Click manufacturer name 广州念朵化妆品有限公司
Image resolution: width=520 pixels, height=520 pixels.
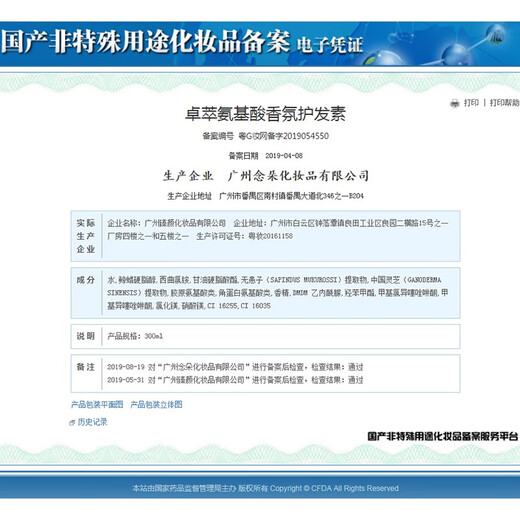click(298, 176)
